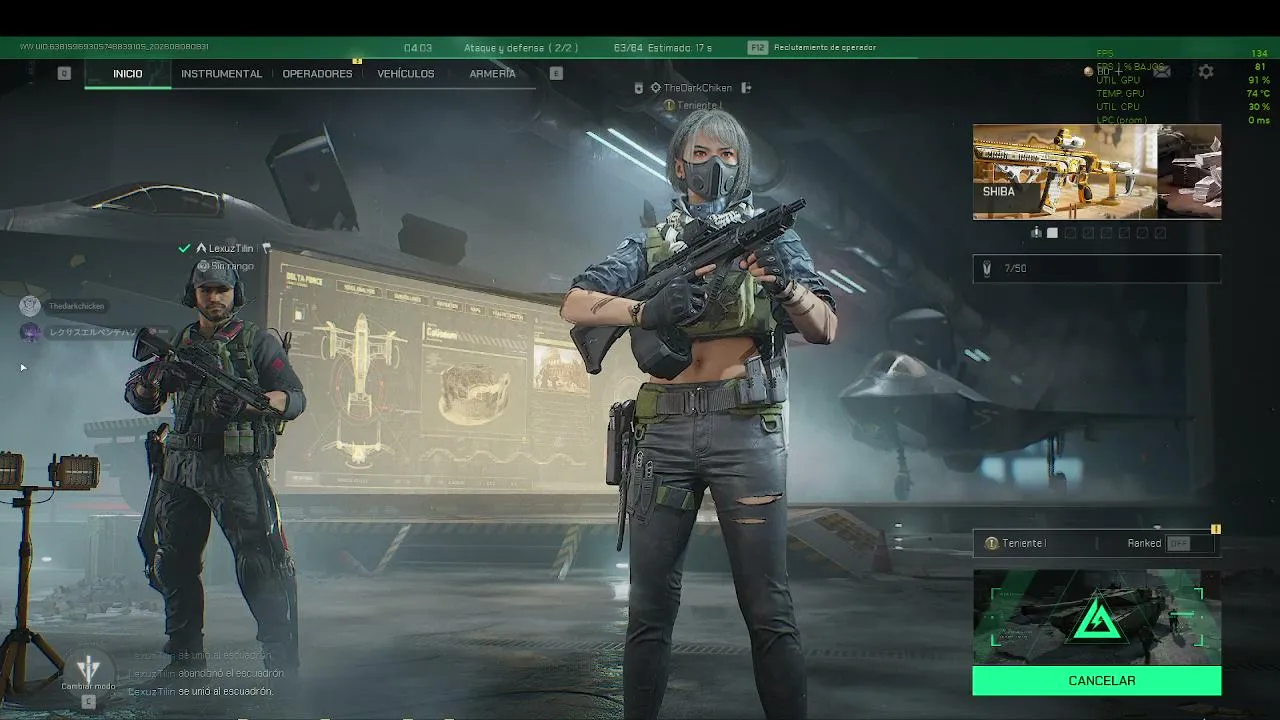The width and height of the screenshot is (1280, 720).
Task: Click the F12 key icon
Action: (758, 47)
